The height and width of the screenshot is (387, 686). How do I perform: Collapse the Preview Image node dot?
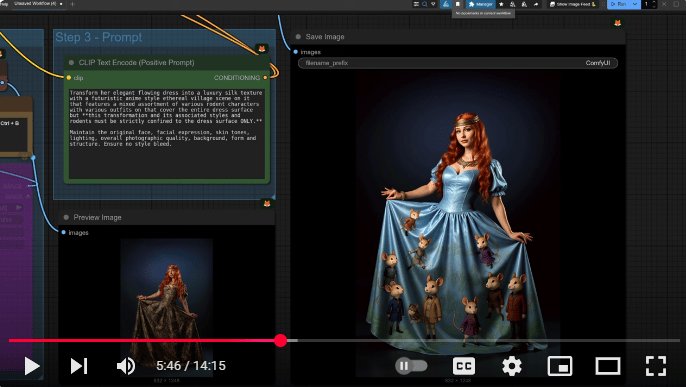pyautogui.click(x=66, y=217)
